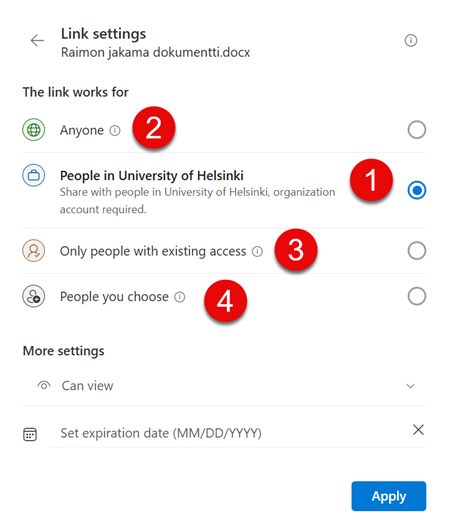The height and width of the screenshot is (528, 450).
Task: Click the briefcase organization icon
Action: point(34,175)
